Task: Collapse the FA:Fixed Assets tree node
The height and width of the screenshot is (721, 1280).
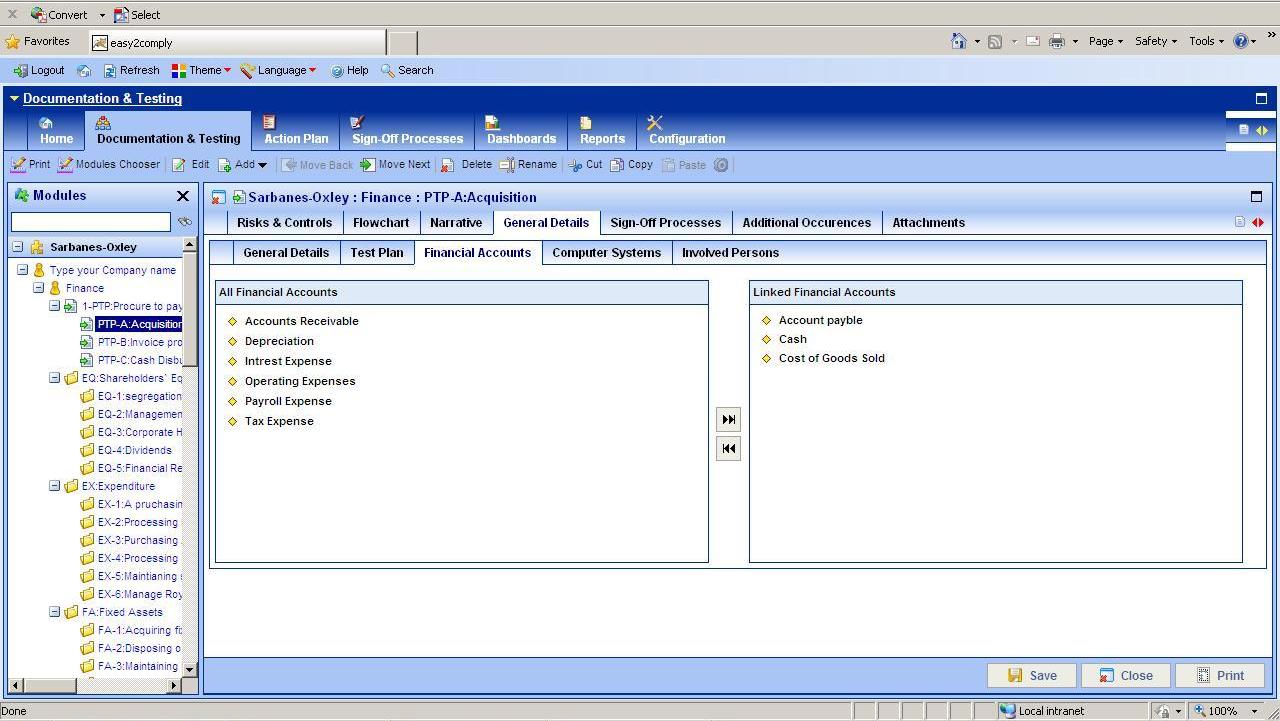Action: (55, 612)
